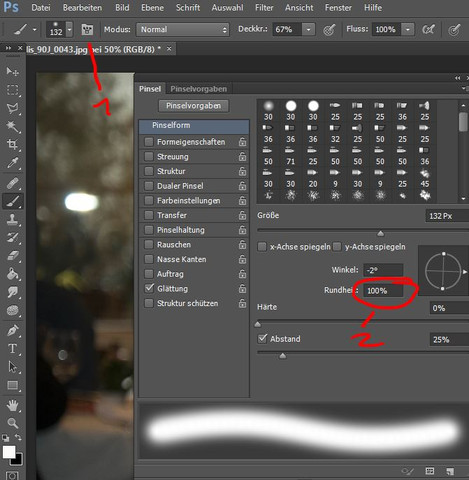
Task: Select the Clone Stamp tool
Action: pyautogui.click(x=12, y=219)
